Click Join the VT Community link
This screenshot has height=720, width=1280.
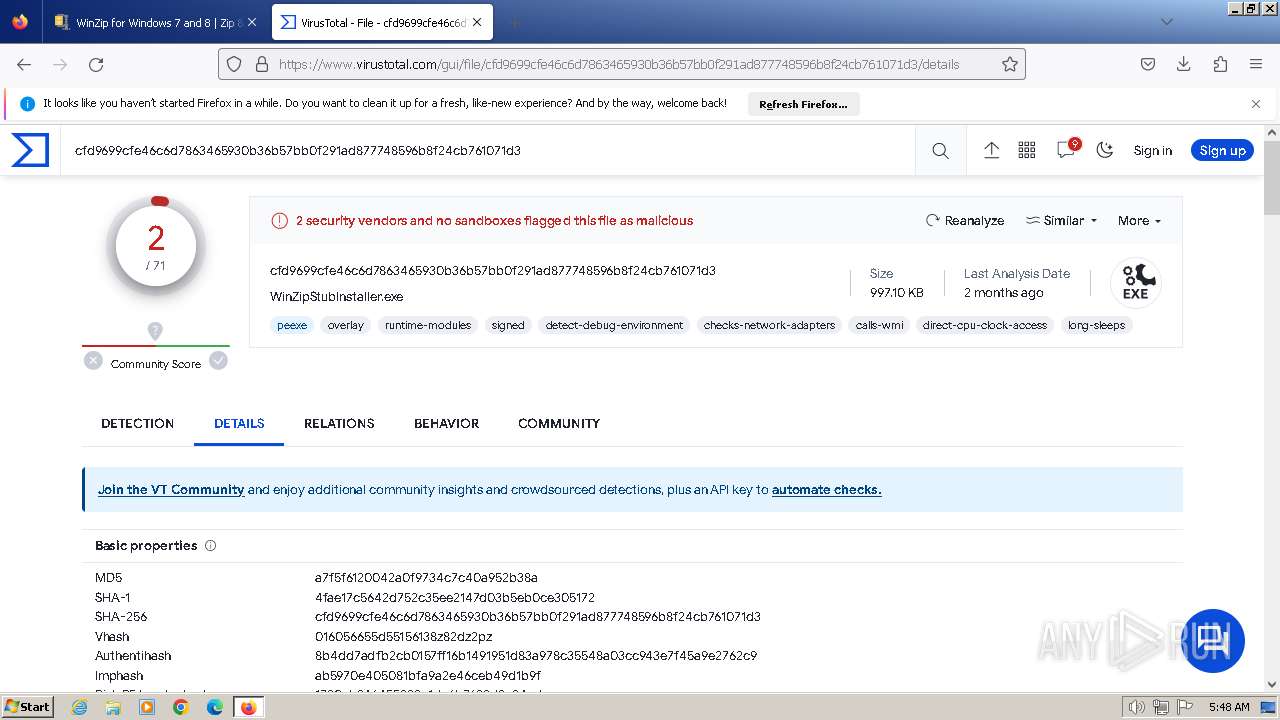tap(171, 490)
